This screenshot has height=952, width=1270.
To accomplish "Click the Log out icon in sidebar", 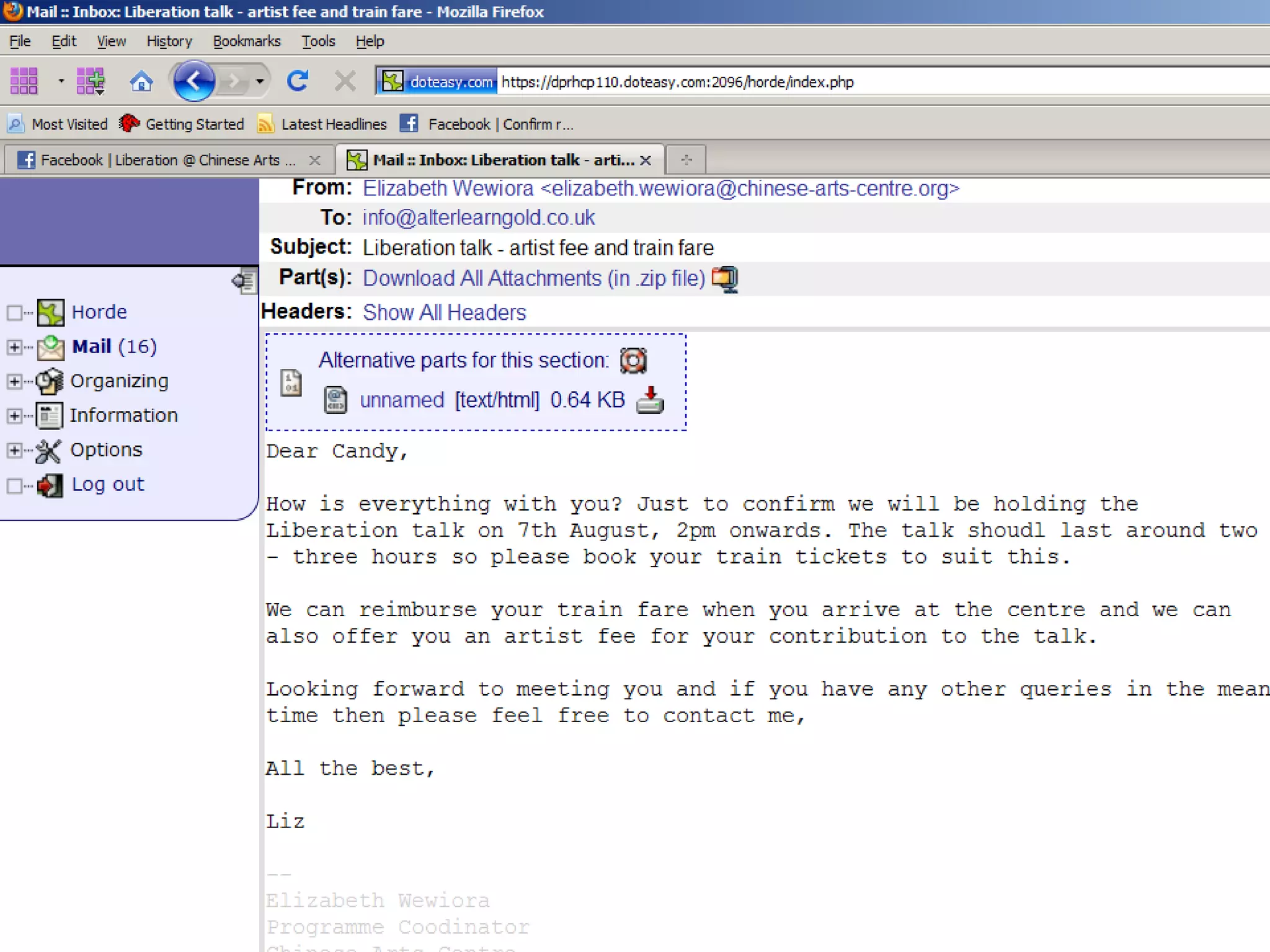I will (50, 485).
